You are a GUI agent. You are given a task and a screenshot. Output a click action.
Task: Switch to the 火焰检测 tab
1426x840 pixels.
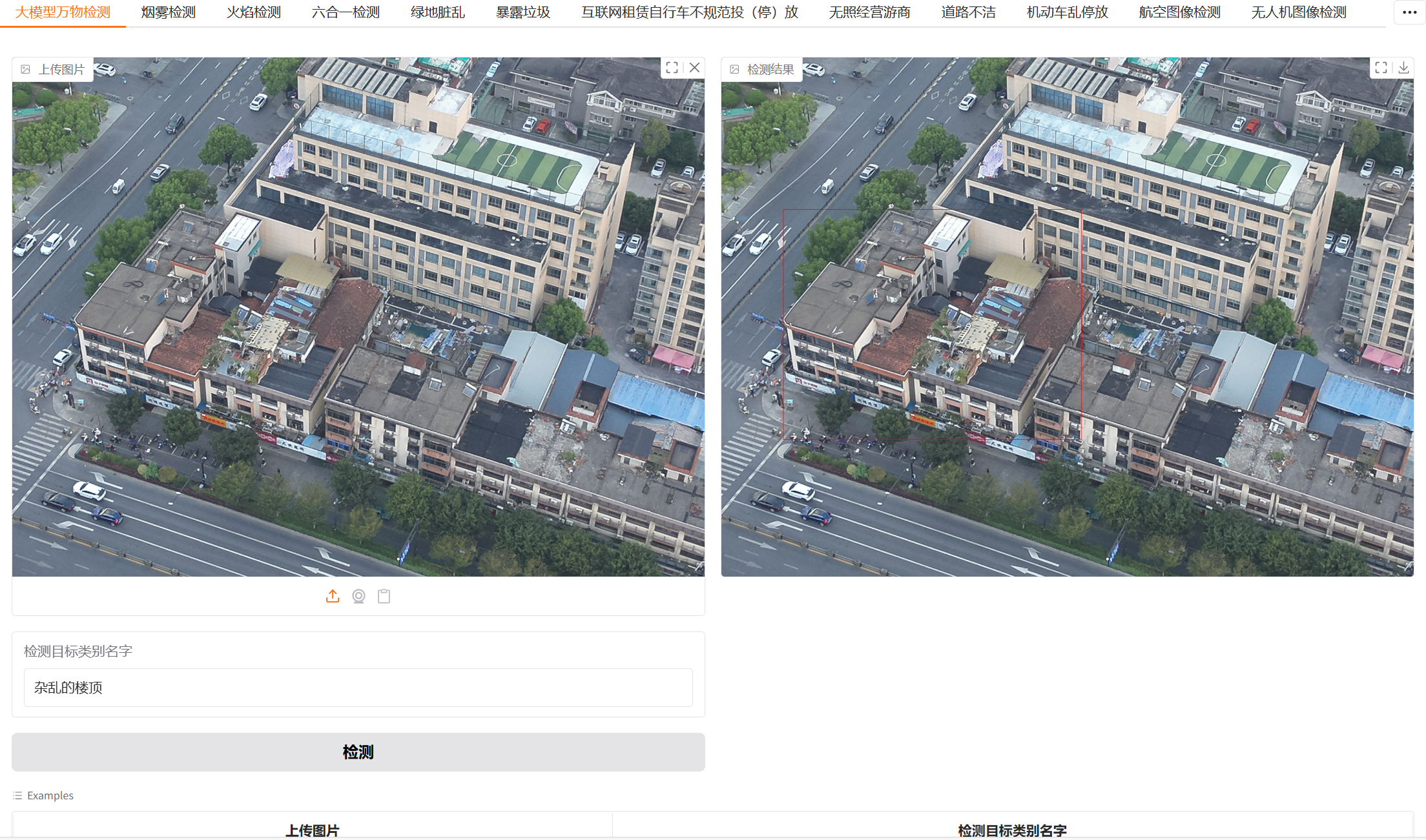point(254,12)
